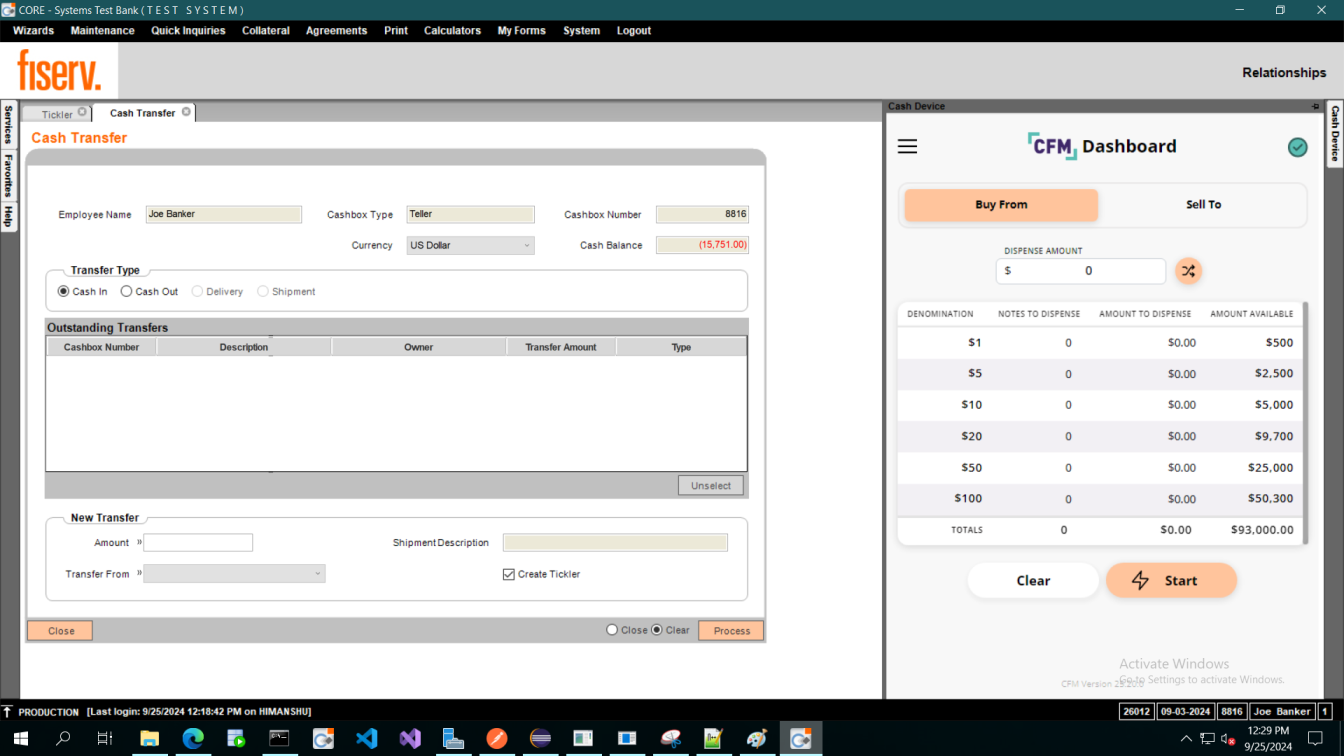Show hidden system tray icons
The height and width of the screenshot is (756, 1344).
click(1186, 739)
